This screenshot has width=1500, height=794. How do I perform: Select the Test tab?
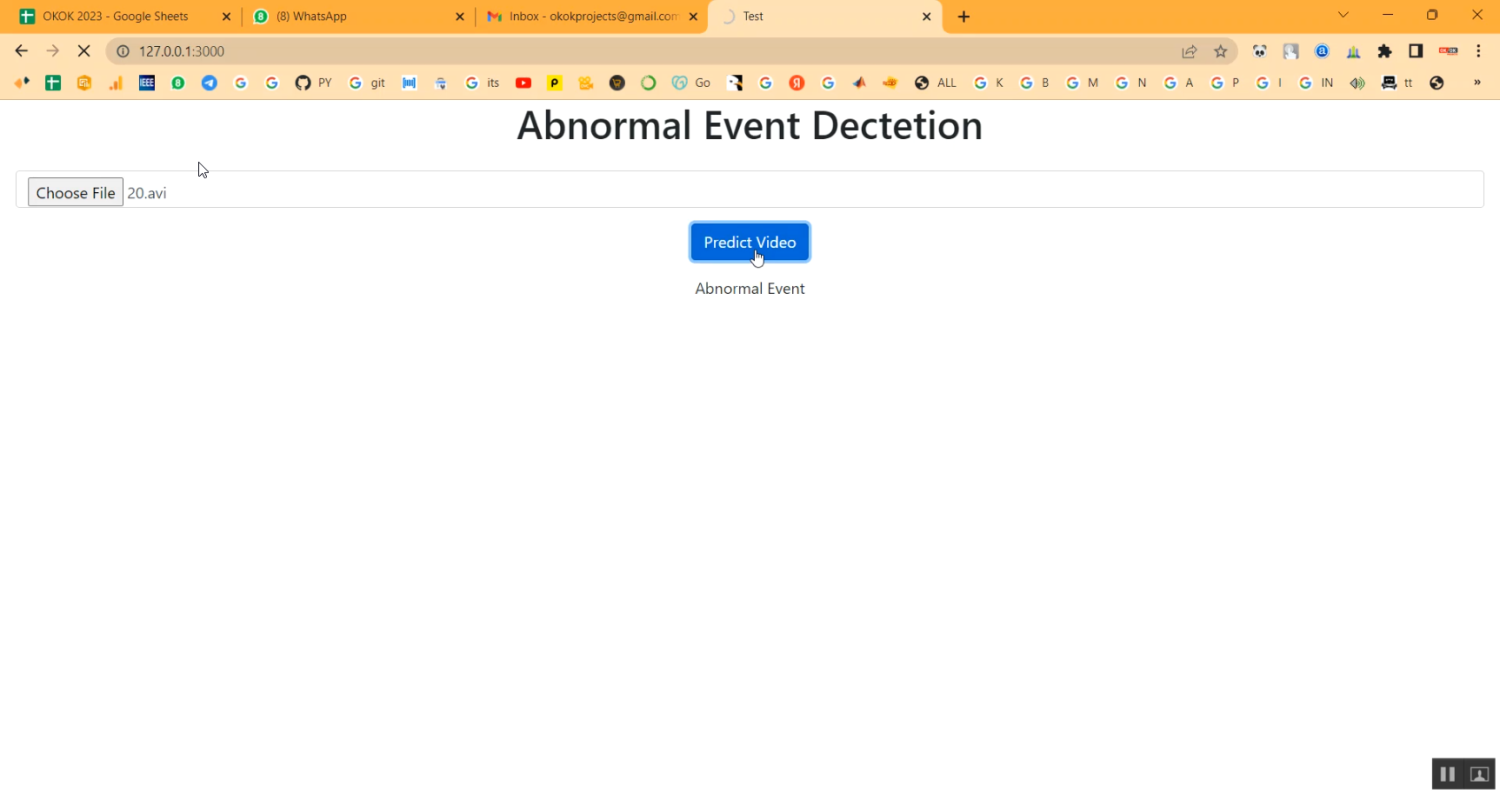(824, 17)
